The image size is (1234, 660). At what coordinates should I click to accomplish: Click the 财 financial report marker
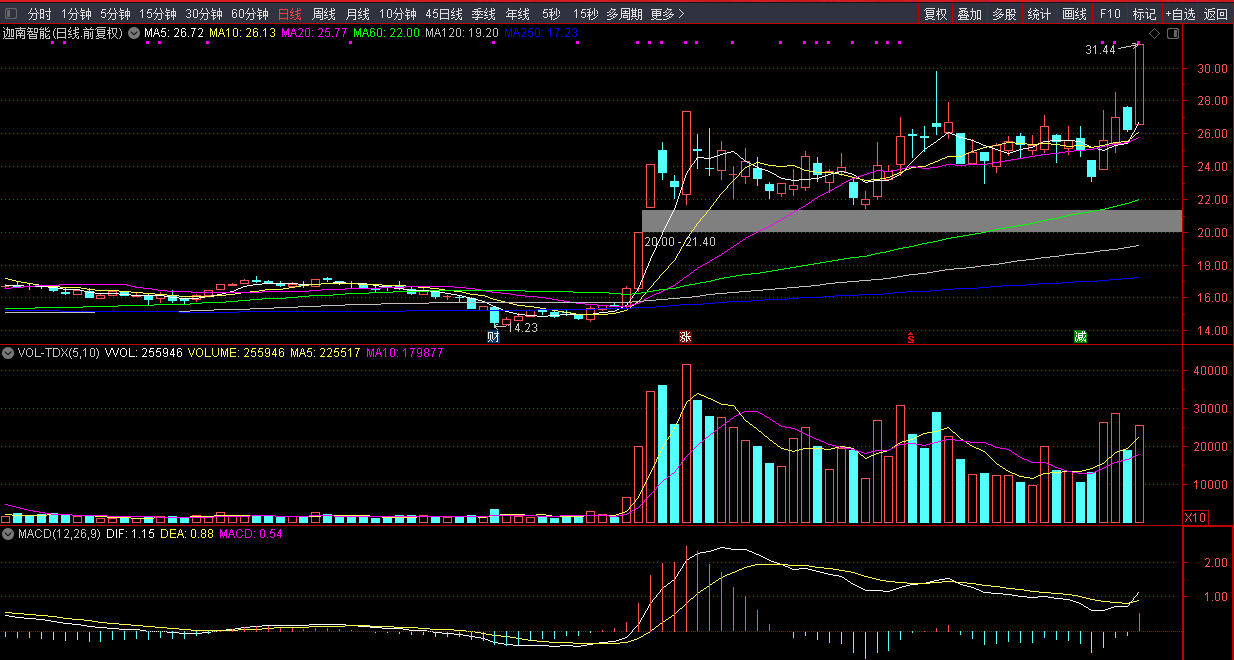click(x=493, y=337)
